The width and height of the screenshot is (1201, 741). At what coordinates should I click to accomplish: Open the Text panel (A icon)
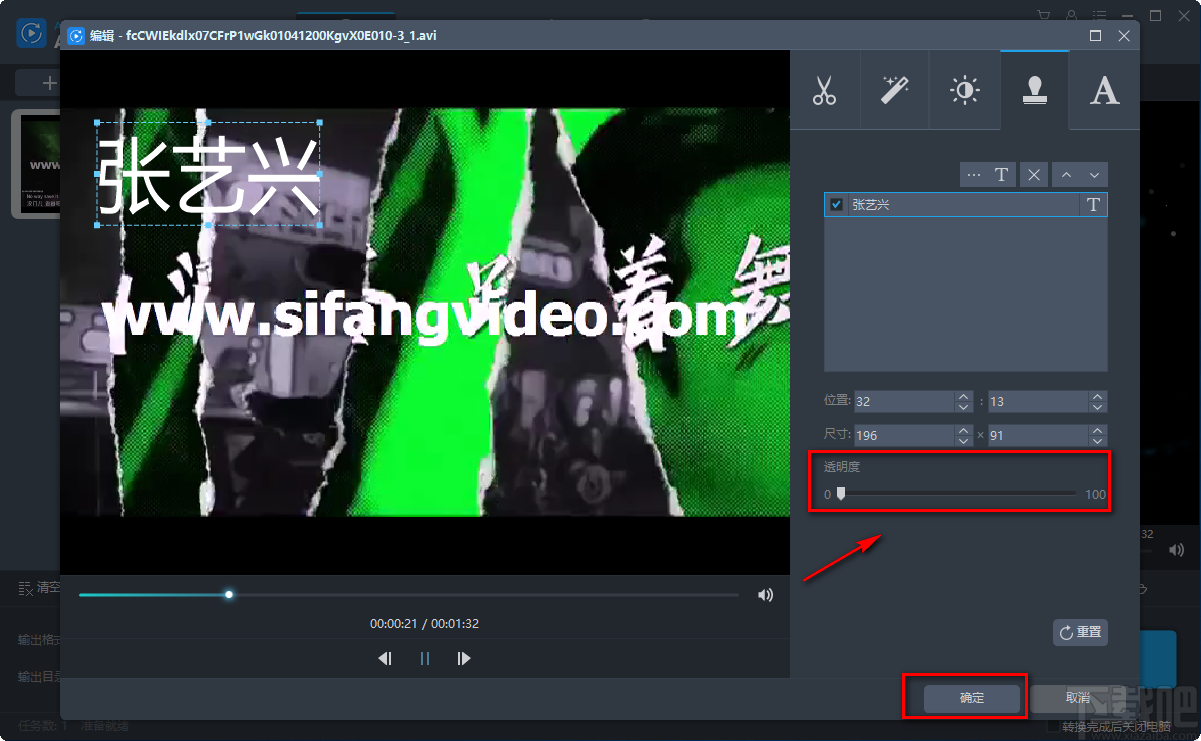tap(1103, 89)
